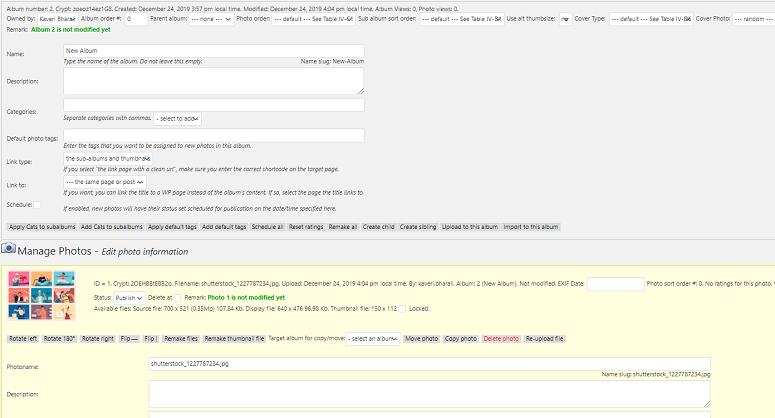Click the 'Manage Photos' heading text
This screenshot has height=418, width=775.
tap(54, 251)
